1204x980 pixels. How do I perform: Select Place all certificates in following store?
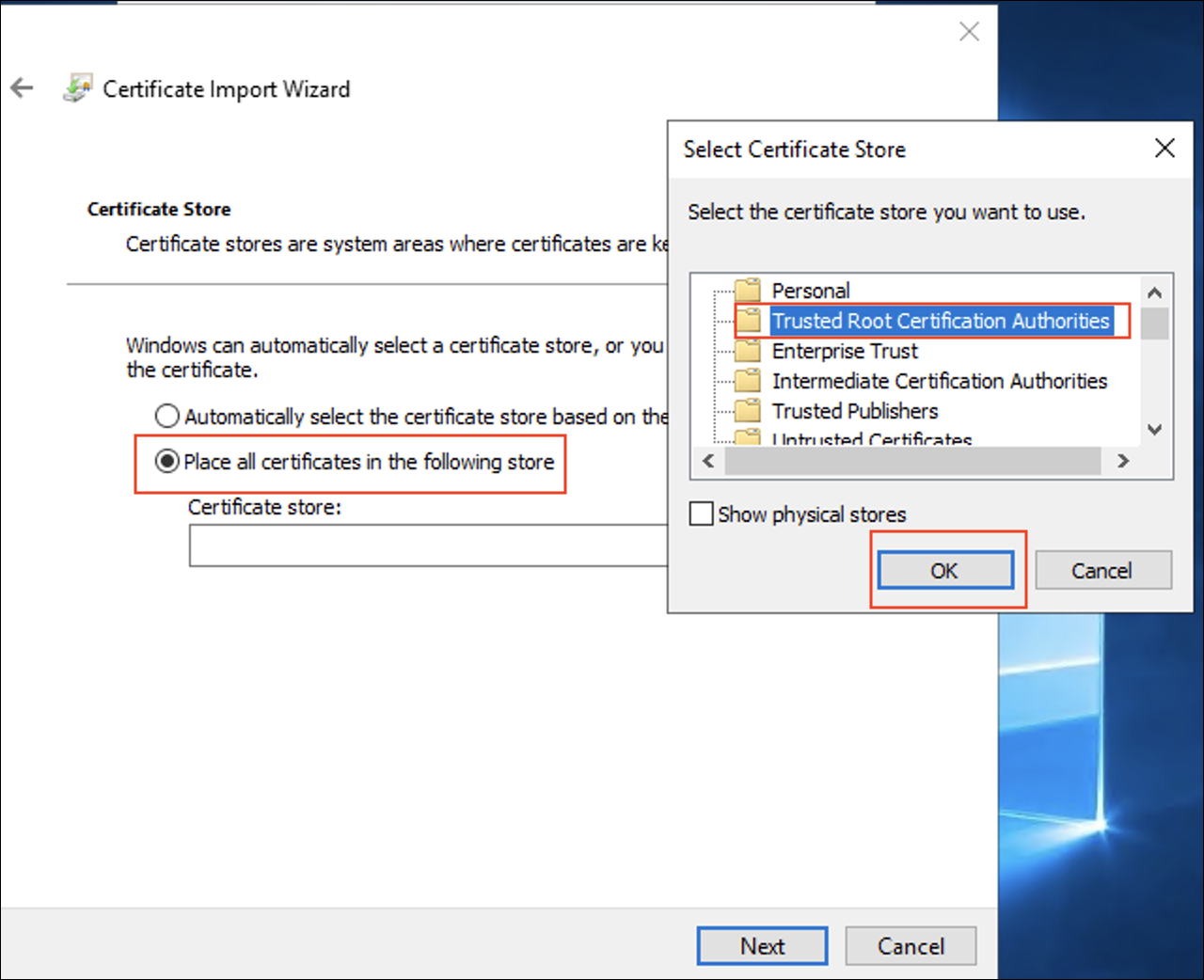[166, 461]
